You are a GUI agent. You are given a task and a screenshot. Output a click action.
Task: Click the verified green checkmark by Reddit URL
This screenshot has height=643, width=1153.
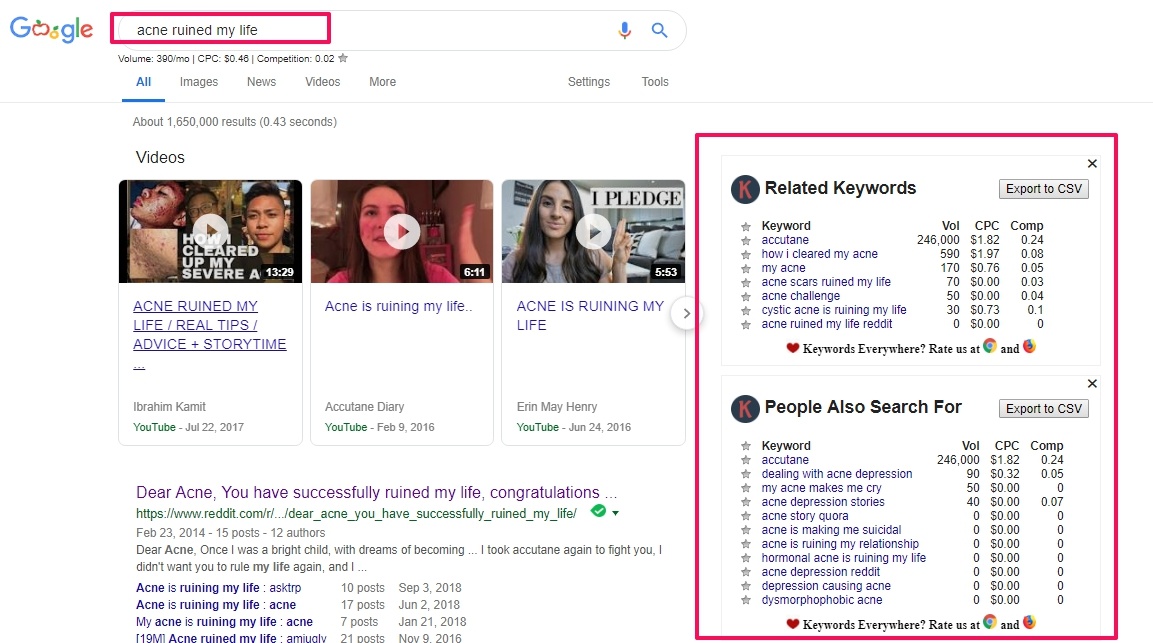599,511
